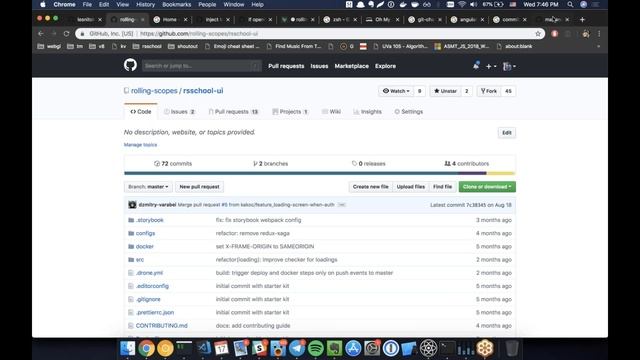Open Chrome's three-dot menu

[599, 33]
